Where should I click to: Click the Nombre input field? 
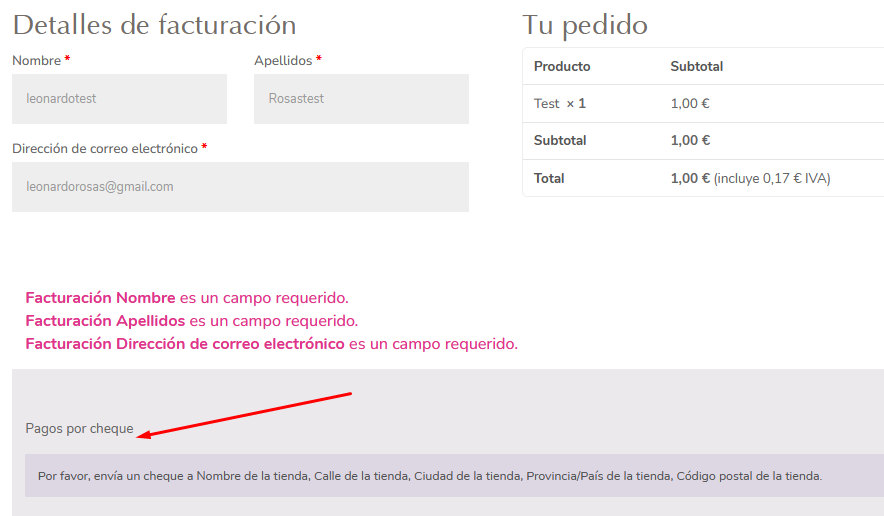pyautogui.click(x=120, y=99)
